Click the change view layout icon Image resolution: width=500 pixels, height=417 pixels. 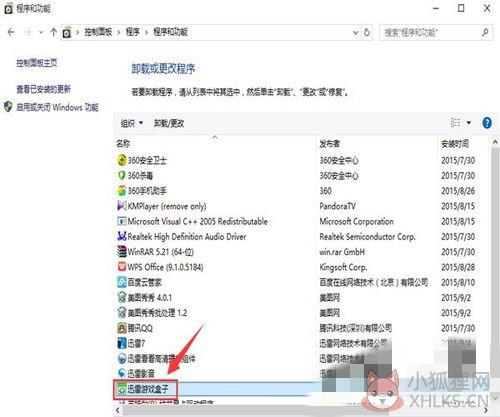[455, 123]
